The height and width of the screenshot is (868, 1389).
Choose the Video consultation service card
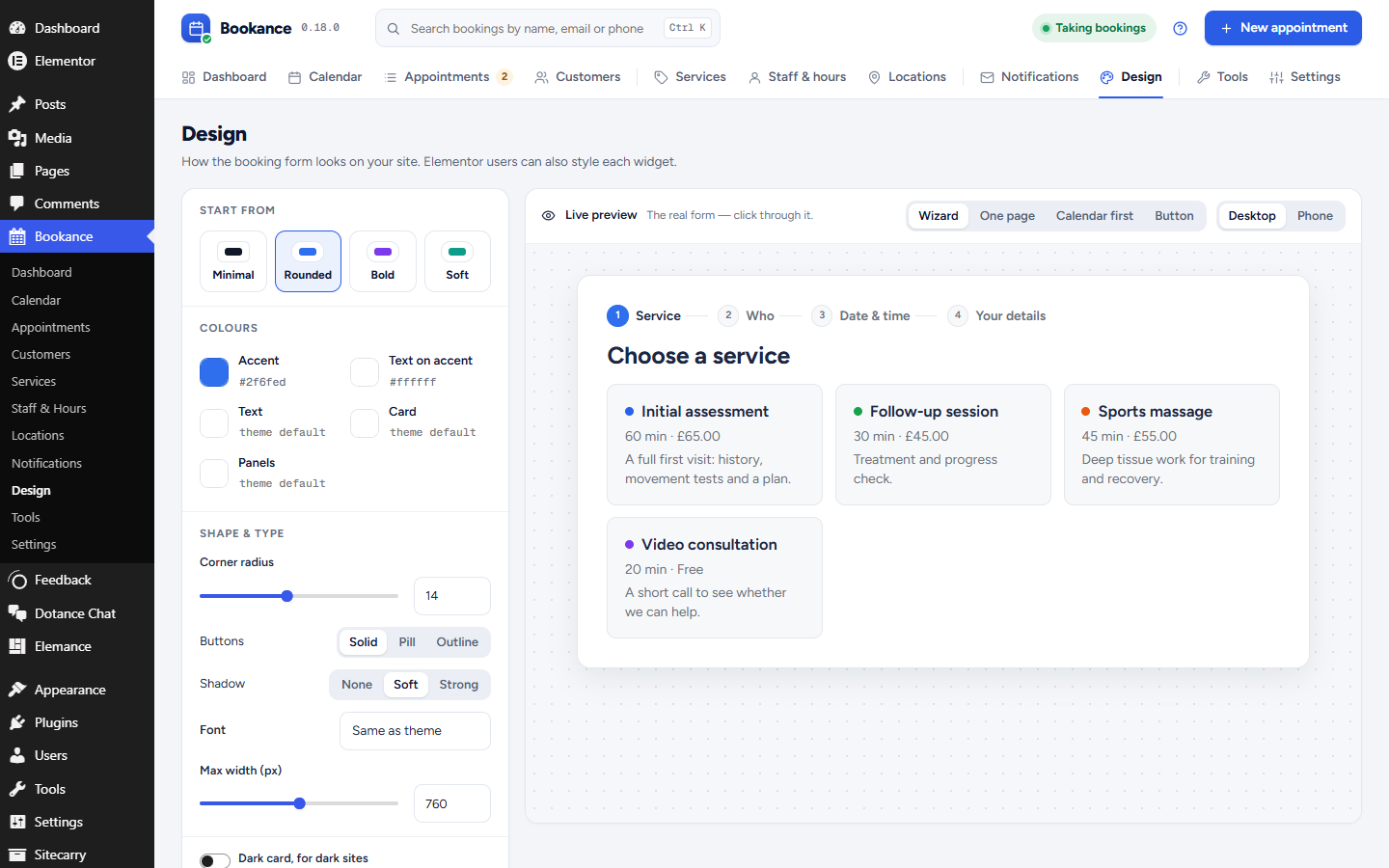click(x=715, y=578)
